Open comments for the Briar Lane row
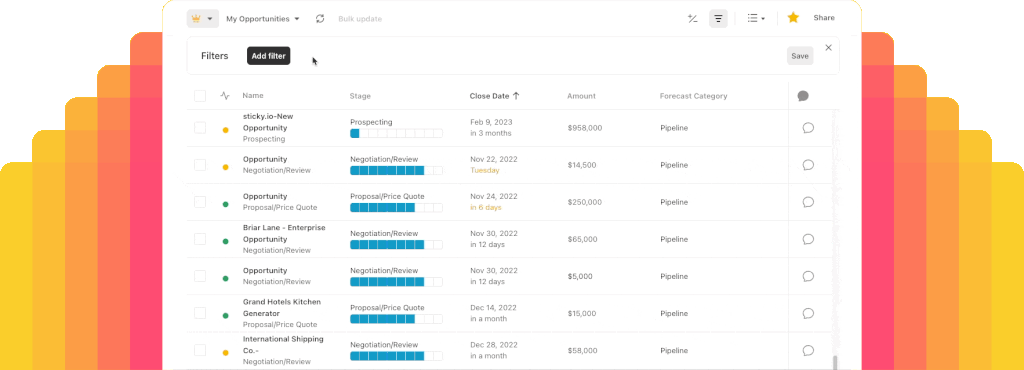Image resolution: width=1024 pixels, height=370 pixels. tap(808, 239)
